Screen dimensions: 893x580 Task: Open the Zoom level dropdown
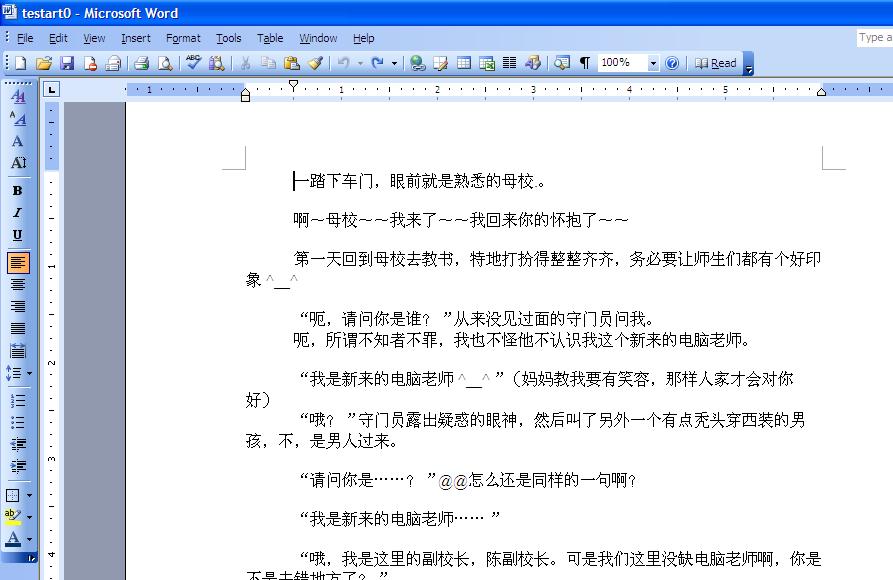pos(652,62)
